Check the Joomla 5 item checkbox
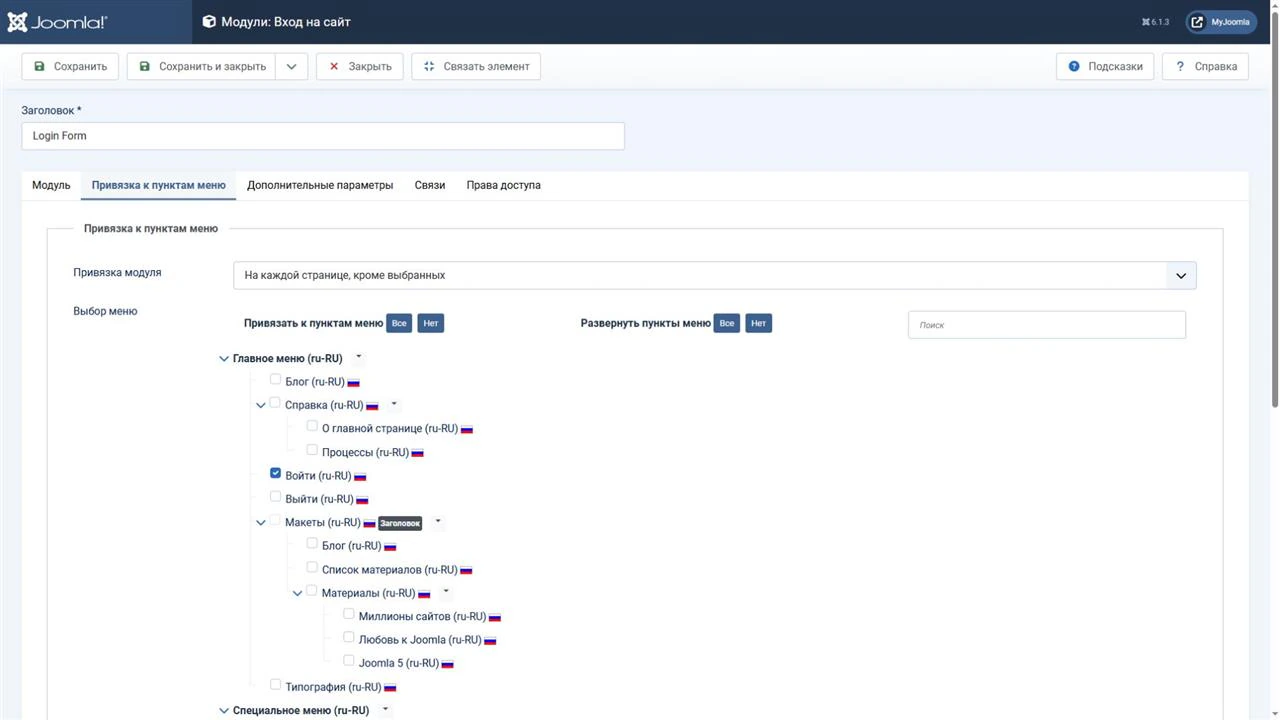This screenshot has width=1280, height=720. coord(349,661)
